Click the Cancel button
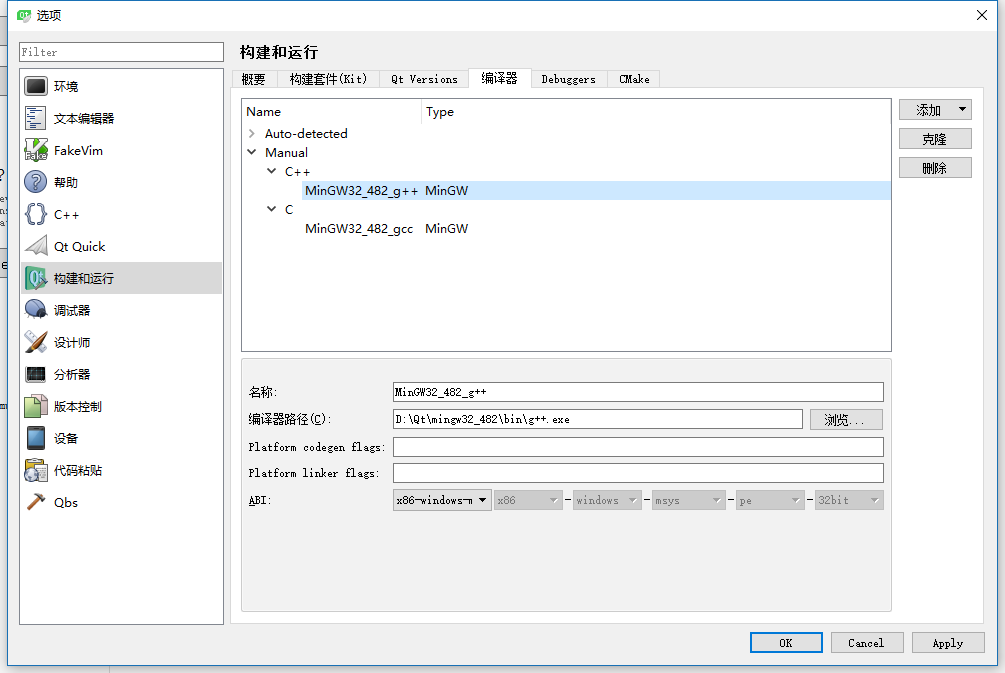 pos(867,643)
